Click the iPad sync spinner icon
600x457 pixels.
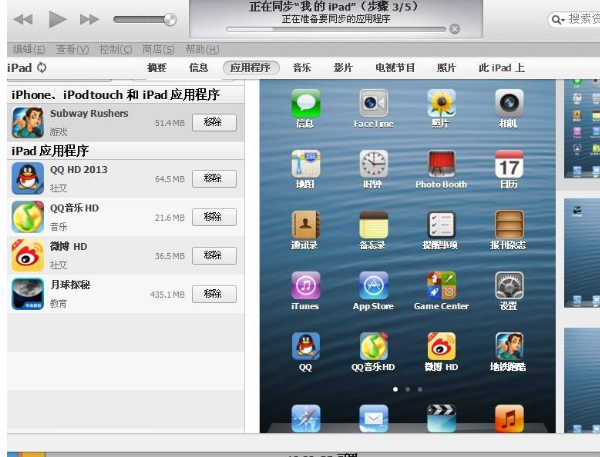click(41, 68)
